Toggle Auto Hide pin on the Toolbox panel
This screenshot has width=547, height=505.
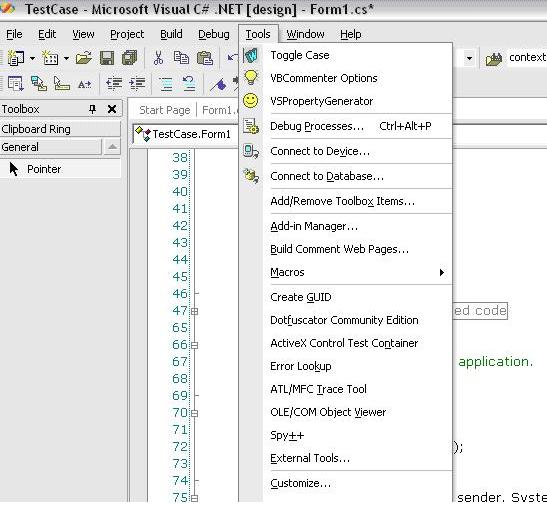tap(92, 109)
